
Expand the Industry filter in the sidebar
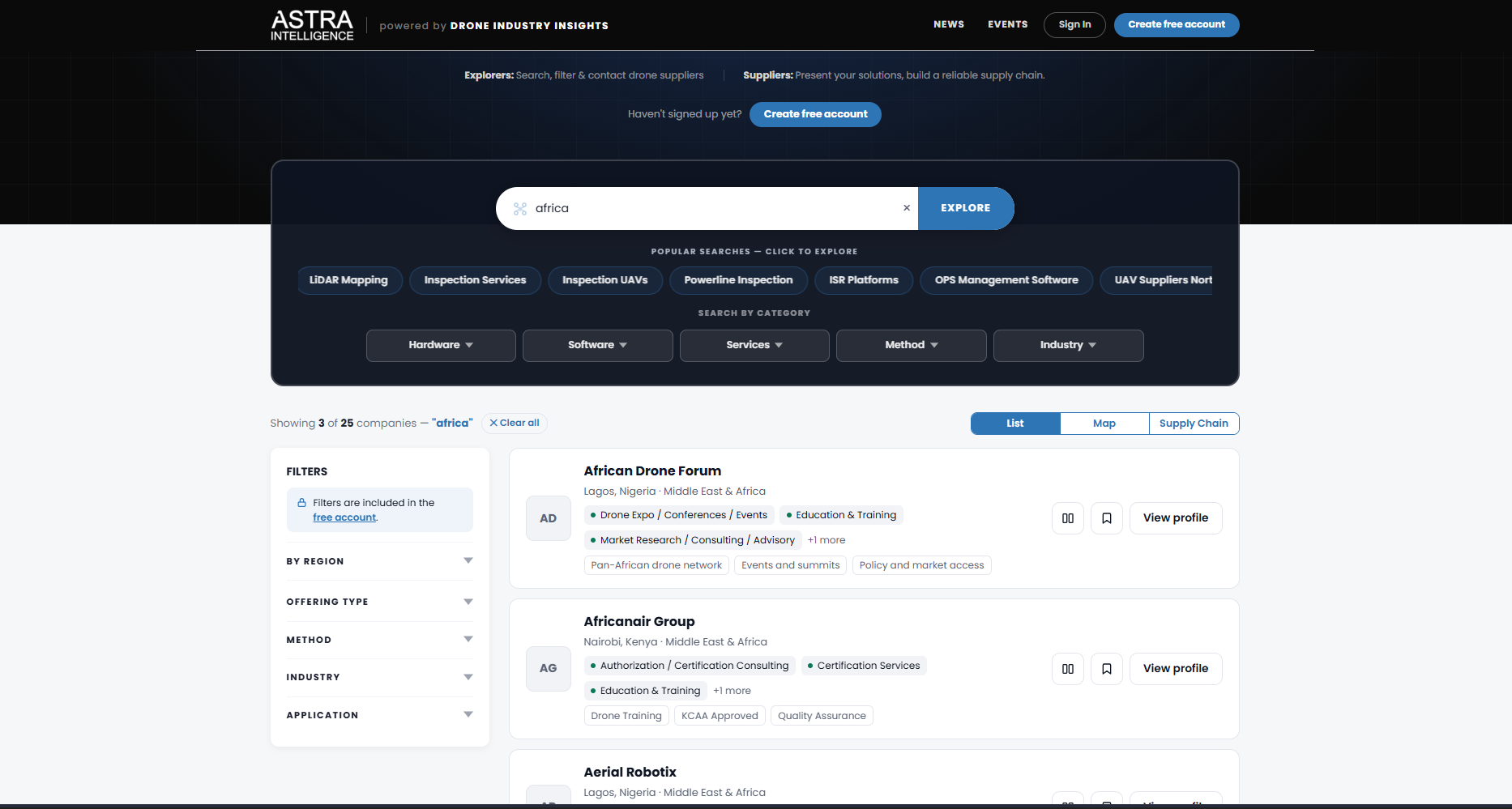379,677
